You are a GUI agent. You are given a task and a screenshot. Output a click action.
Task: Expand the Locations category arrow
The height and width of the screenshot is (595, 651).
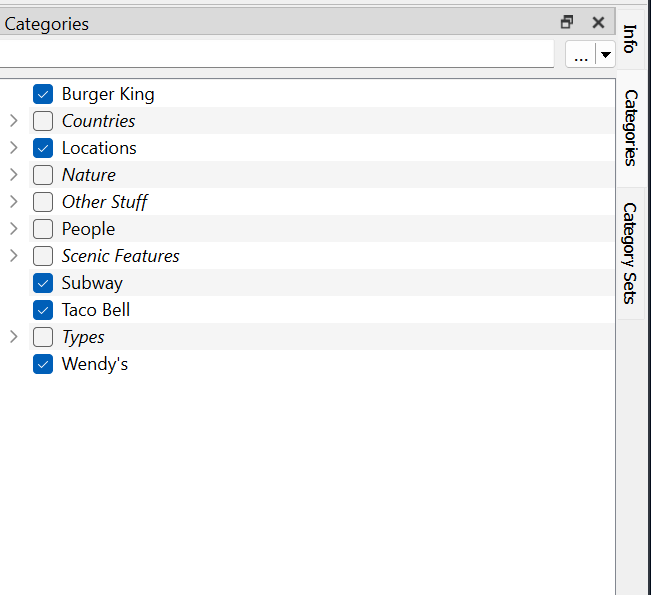tap(13, 148)
